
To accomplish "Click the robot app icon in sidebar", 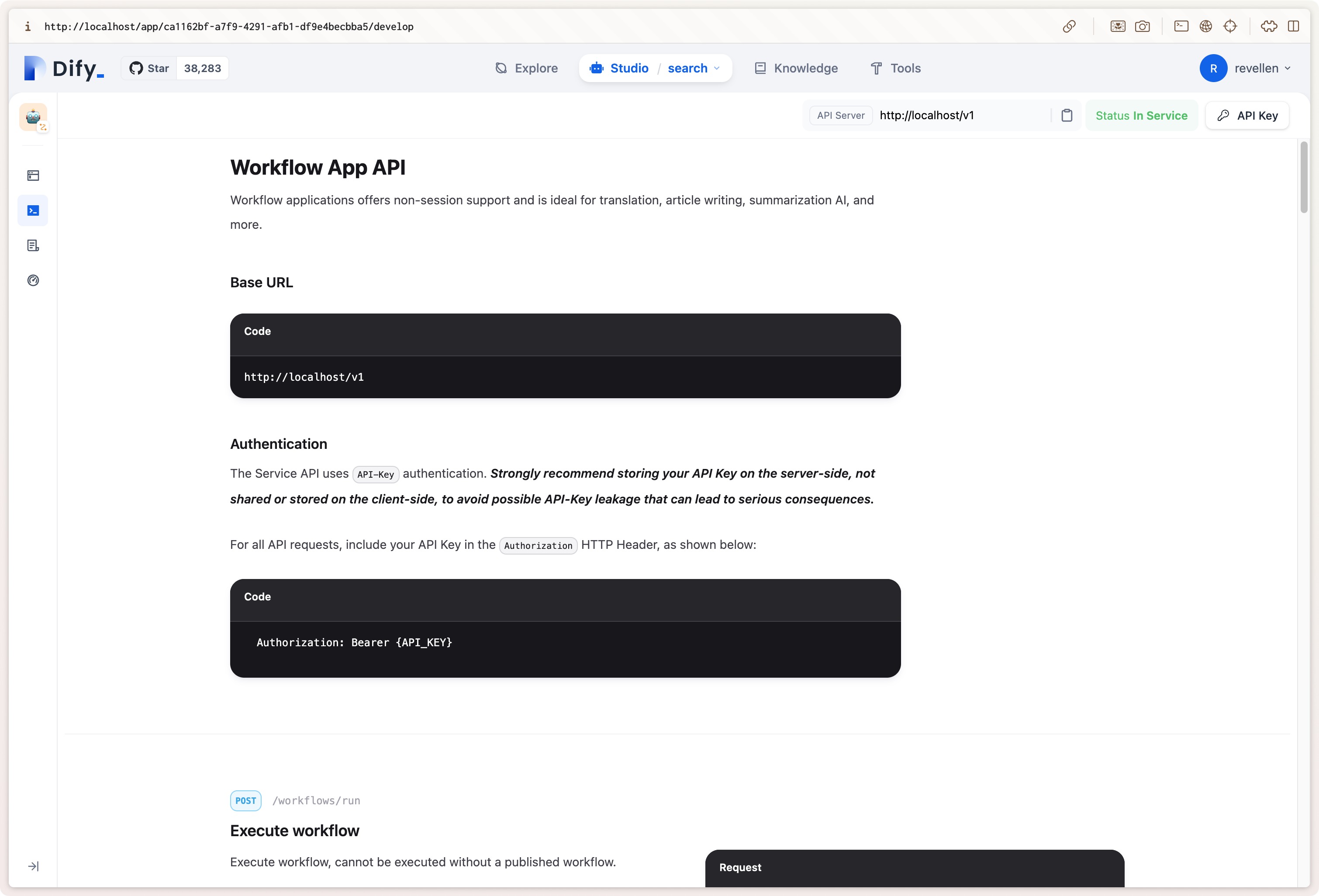I will (x=33, y=117).
